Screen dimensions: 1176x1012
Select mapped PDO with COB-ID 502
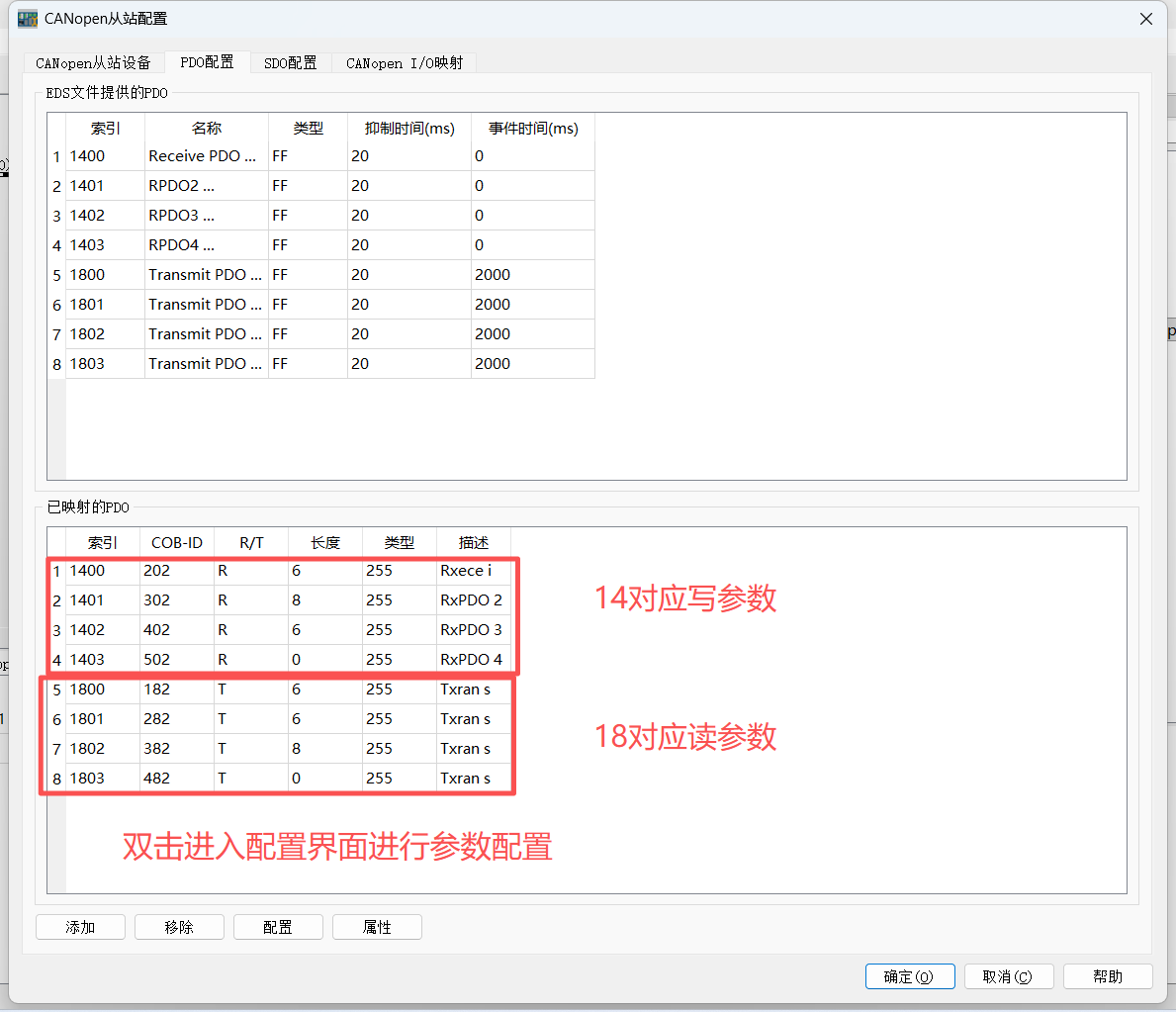click(x=279, y=660)
